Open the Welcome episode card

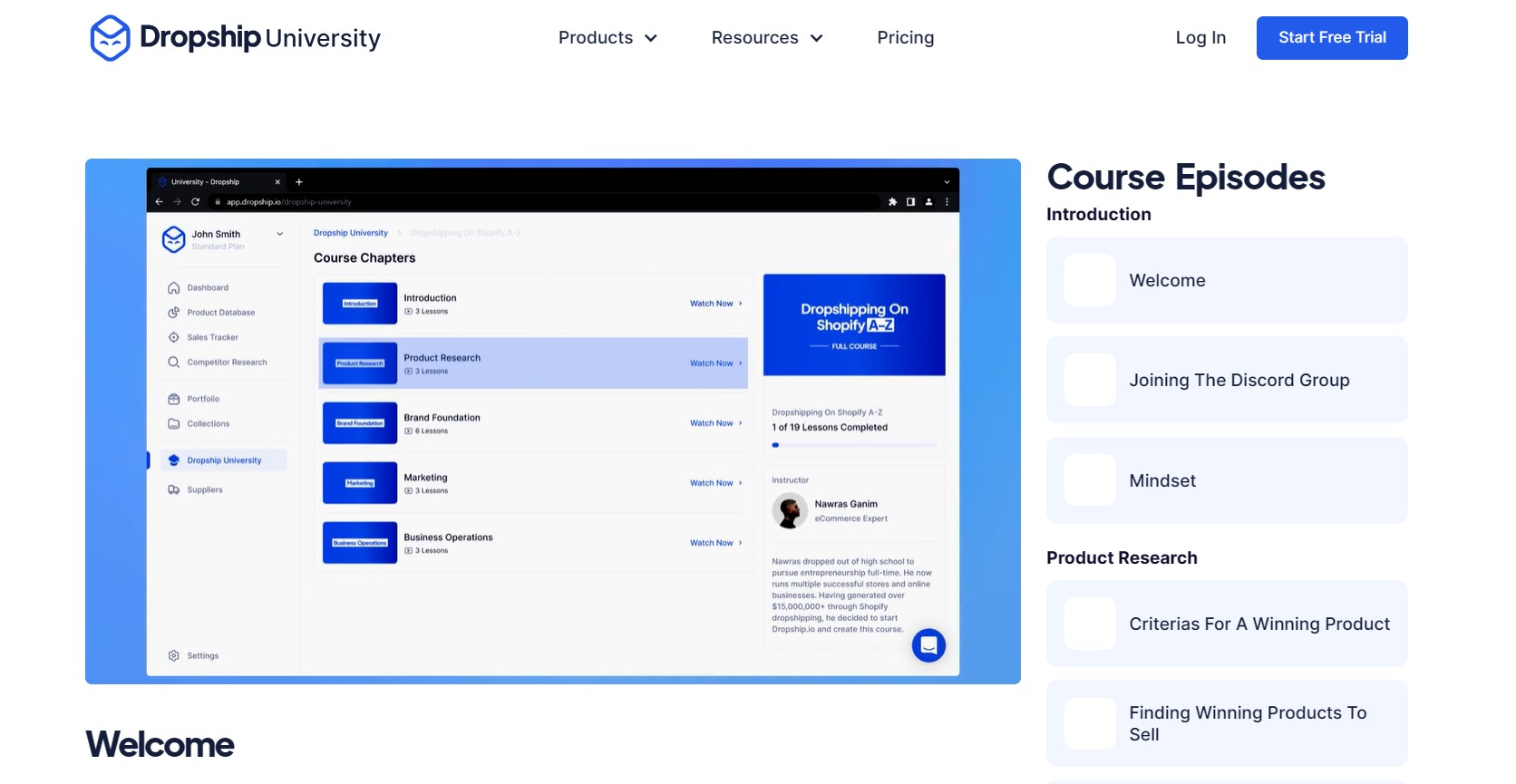1227,280
